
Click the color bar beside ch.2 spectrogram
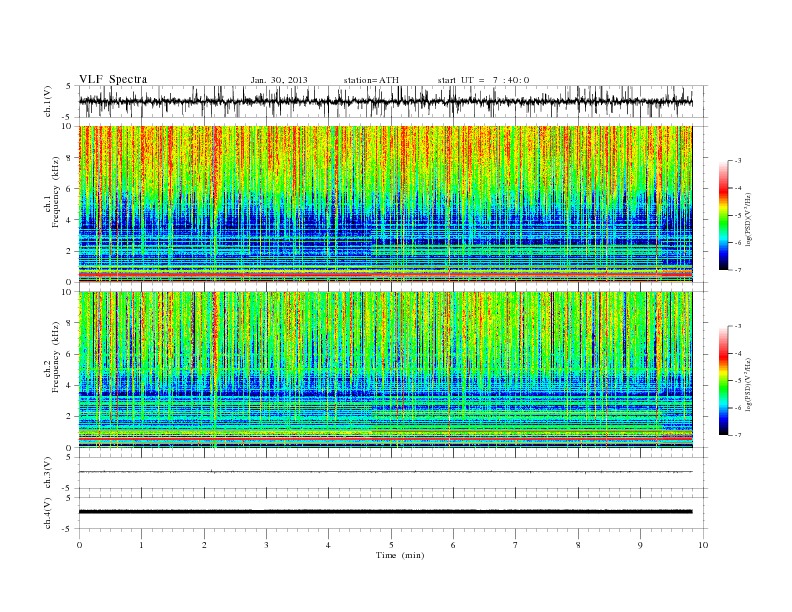(x=723, y=381)
